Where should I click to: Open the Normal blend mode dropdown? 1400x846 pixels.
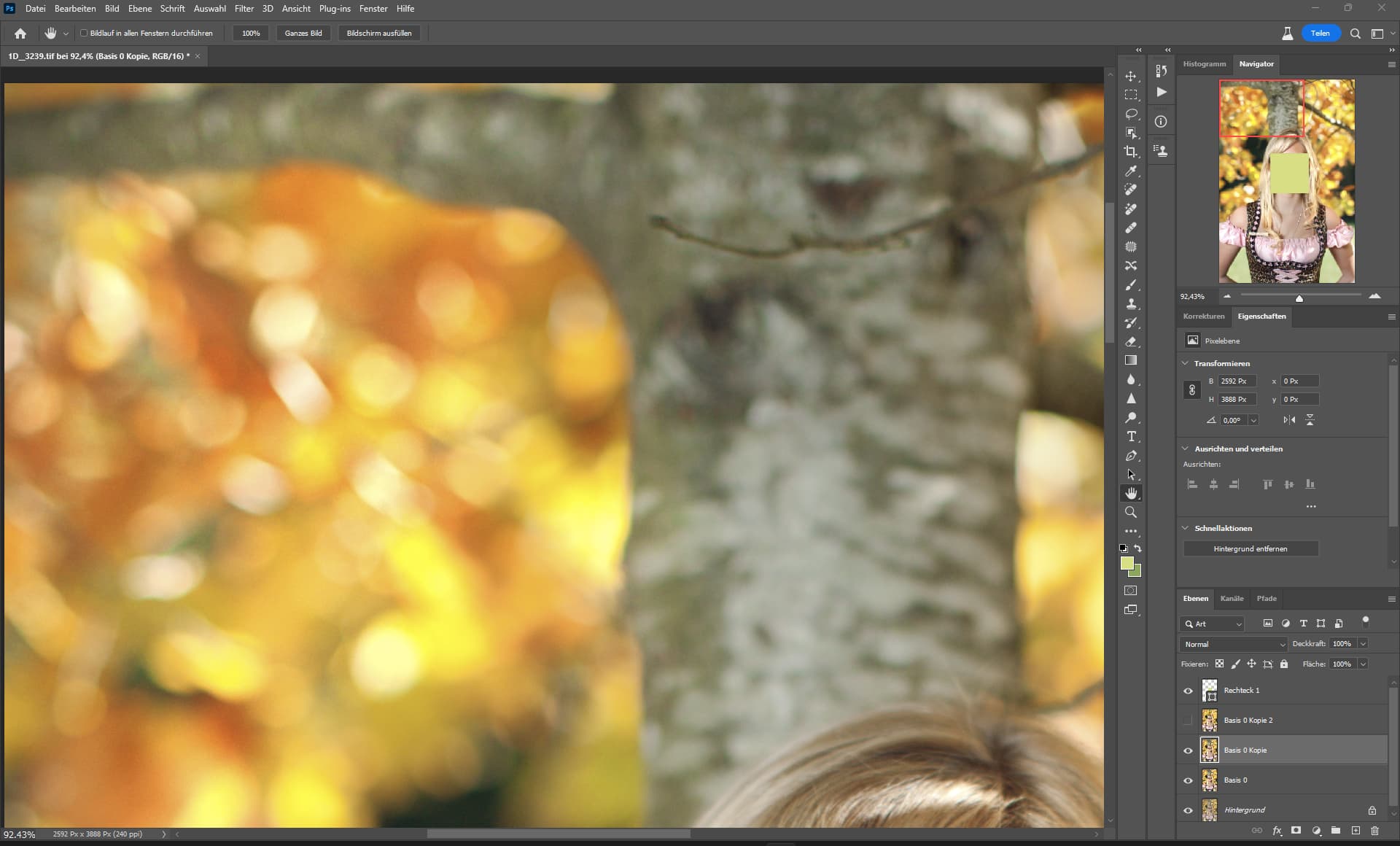[x=1233, y=644]
